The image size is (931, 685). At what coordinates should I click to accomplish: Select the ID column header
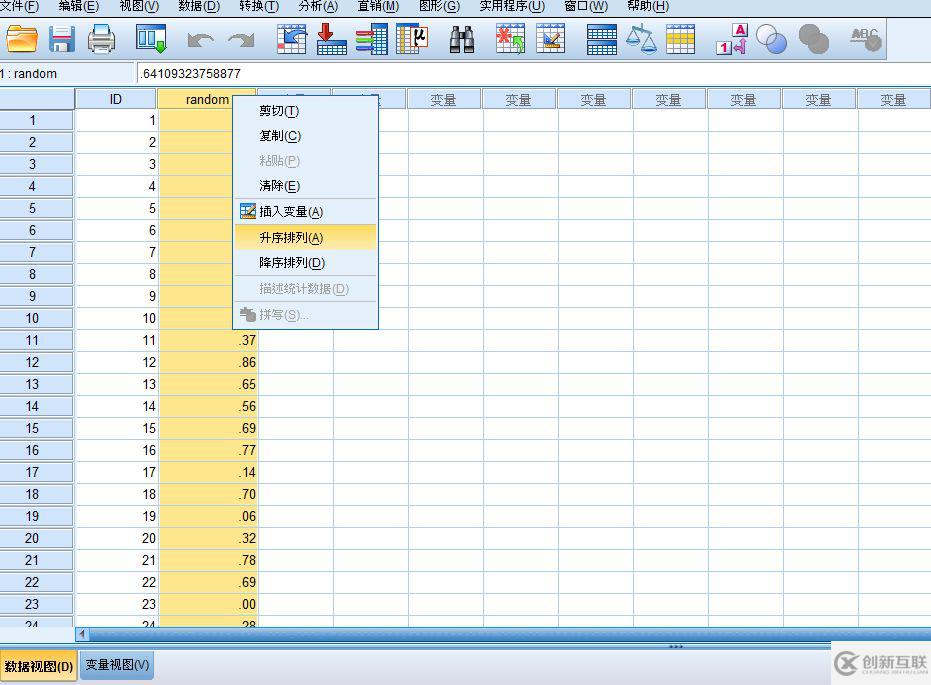(x=116, y=99)
